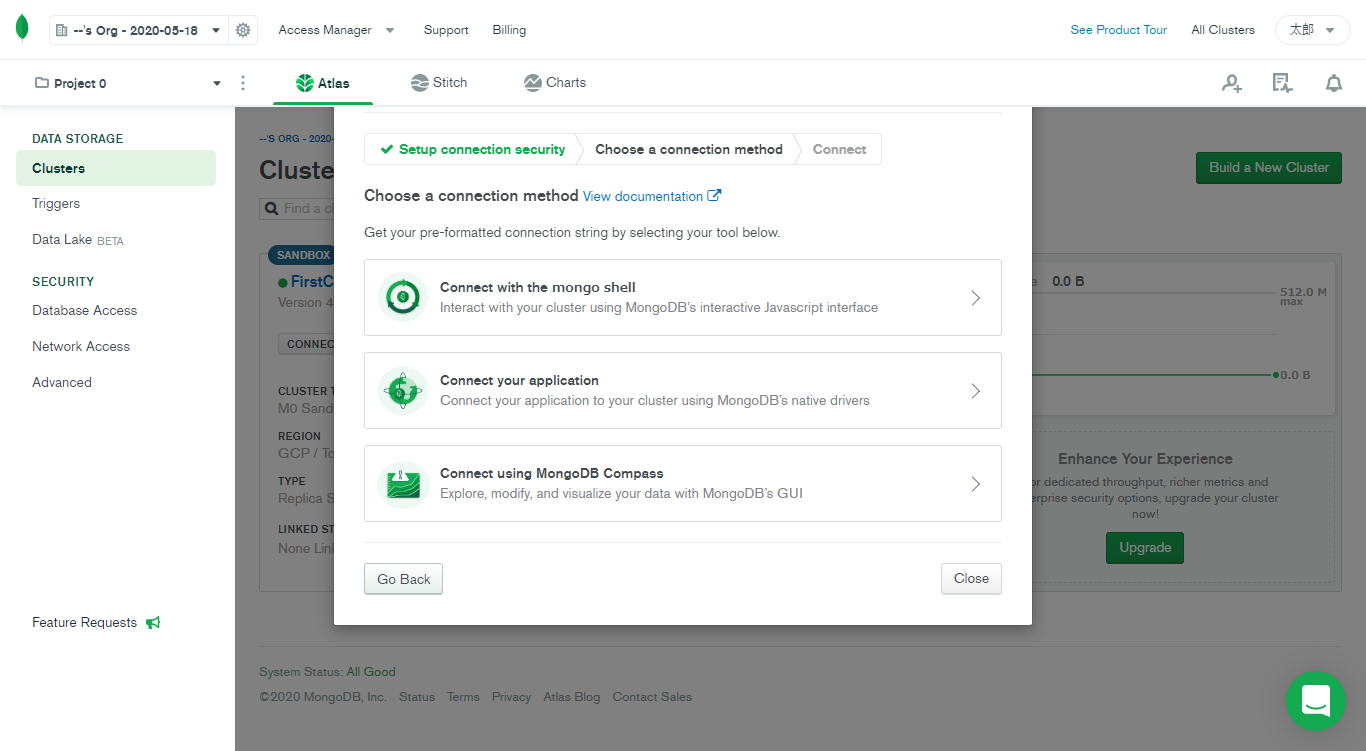
Task: Click the Choose a connection method step
Action: point(689,149)
